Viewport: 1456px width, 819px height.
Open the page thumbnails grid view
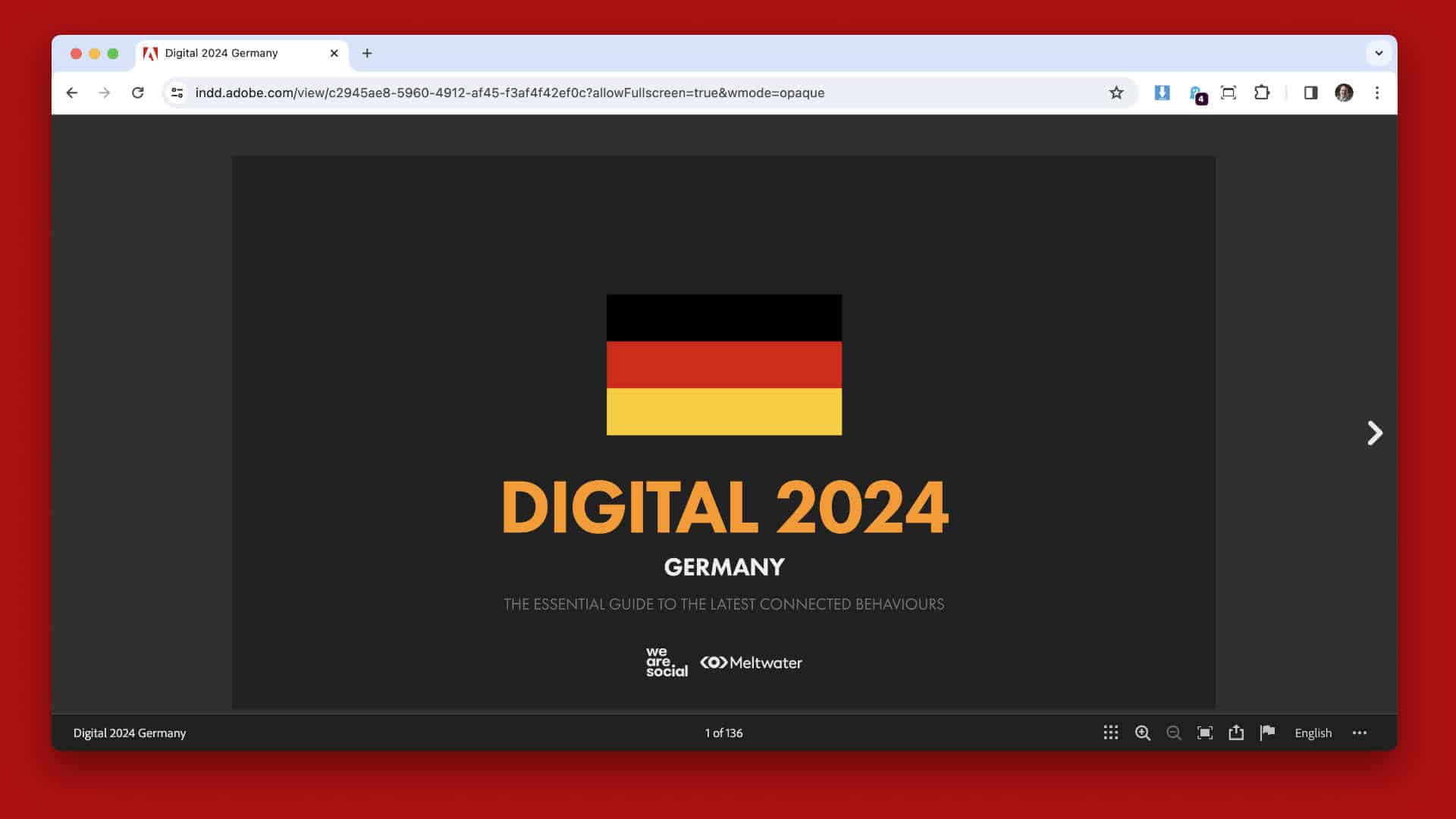1110,733
